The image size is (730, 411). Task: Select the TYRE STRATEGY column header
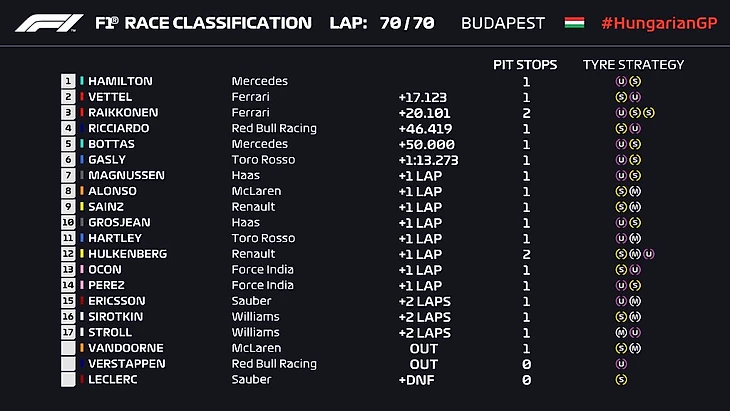click(633, 65)
